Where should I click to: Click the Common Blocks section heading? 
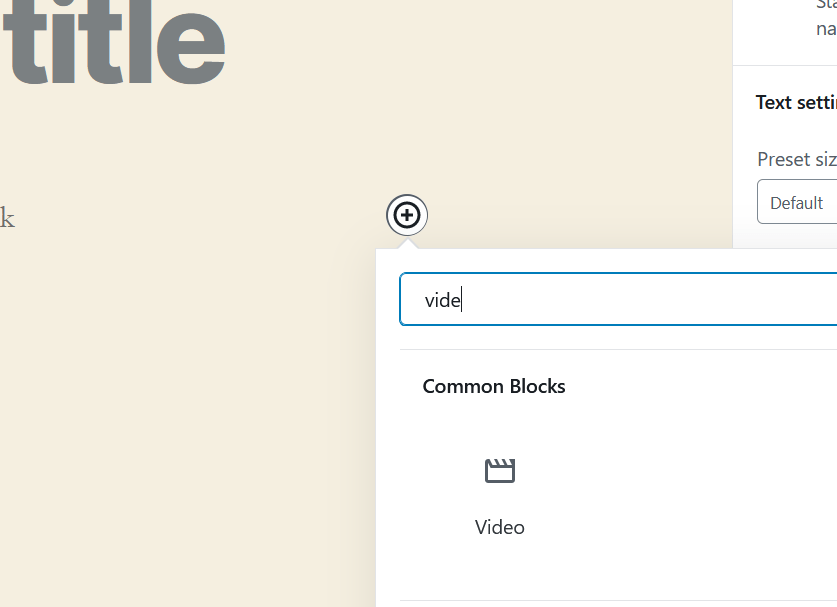coord(494,386)
